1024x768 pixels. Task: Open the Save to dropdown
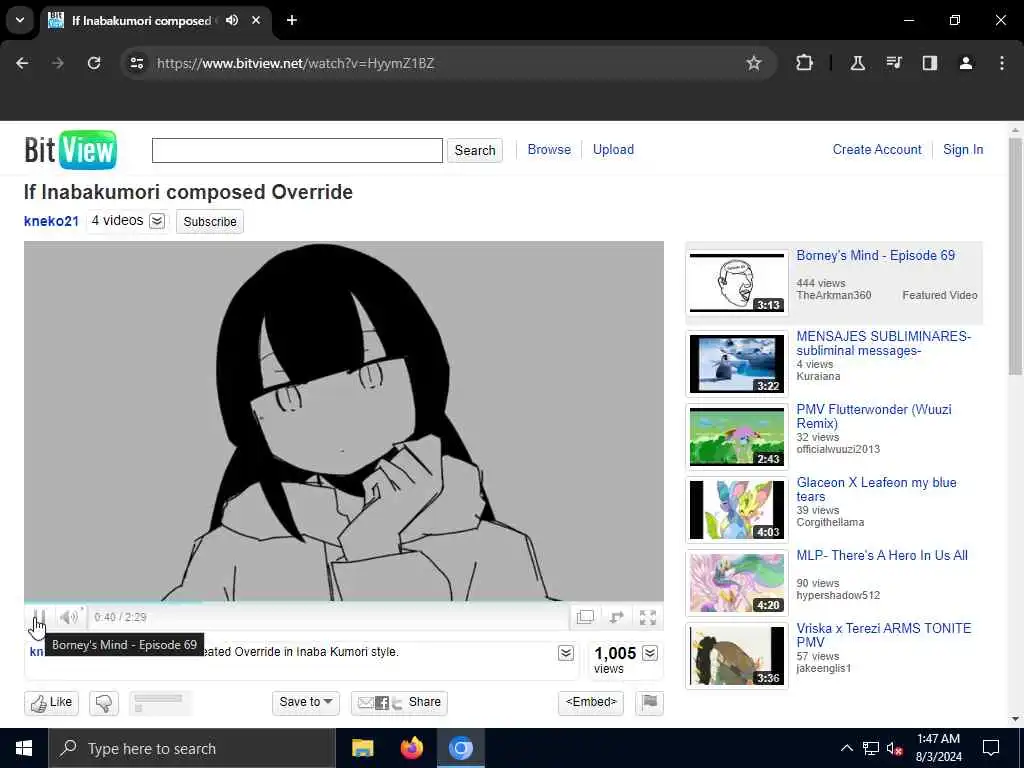pos(306,703)
